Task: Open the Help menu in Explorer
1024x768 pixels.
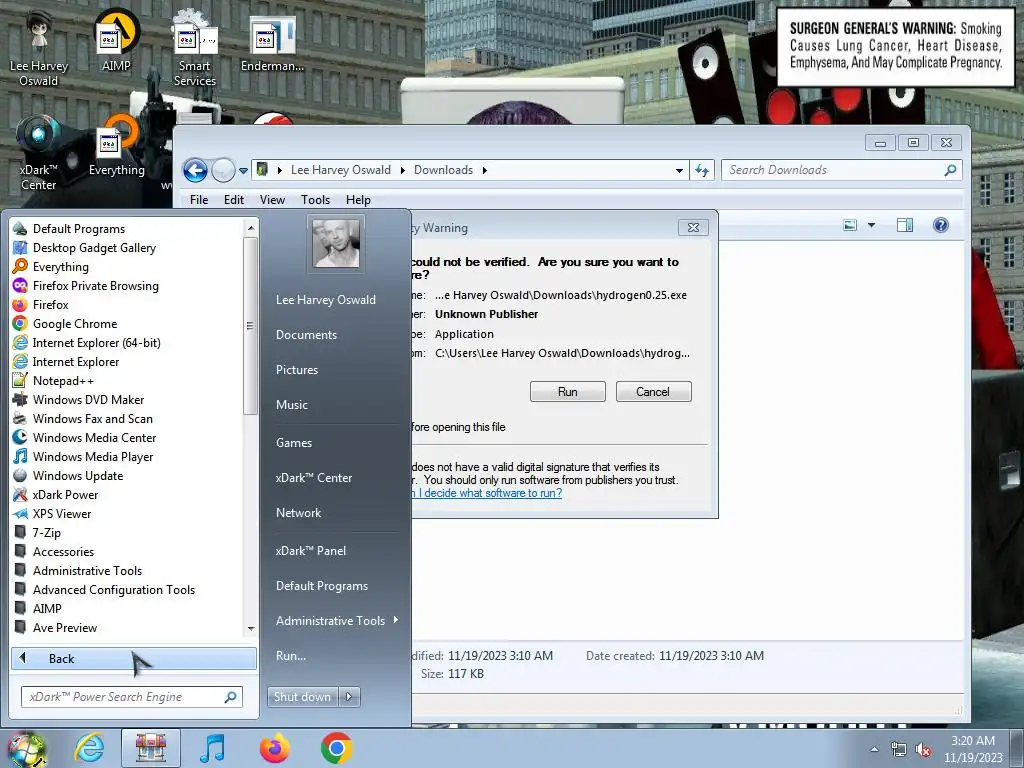Action: 358,200
